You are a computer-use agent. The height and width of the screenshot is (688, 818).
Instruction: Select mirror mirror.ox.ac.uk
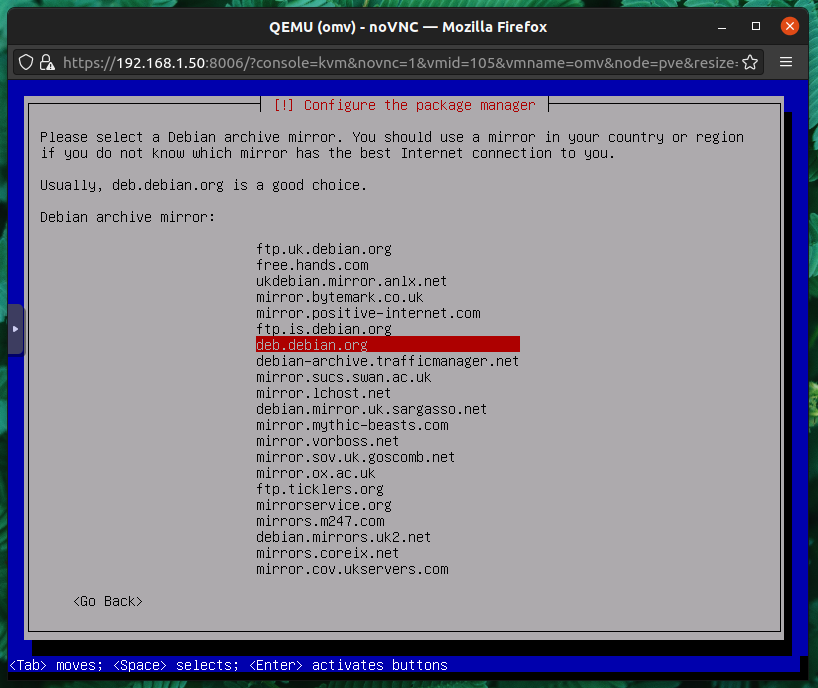[x=316, y=473]
